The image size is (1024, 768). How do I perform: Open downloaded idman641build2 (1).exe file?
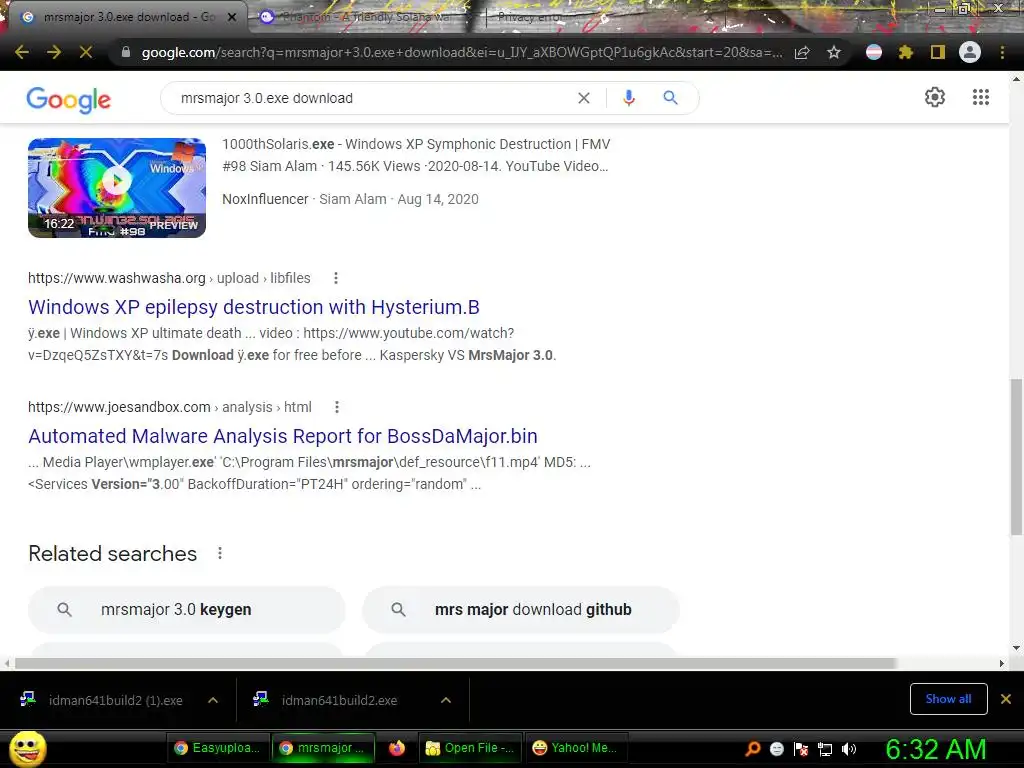point(104,700)
